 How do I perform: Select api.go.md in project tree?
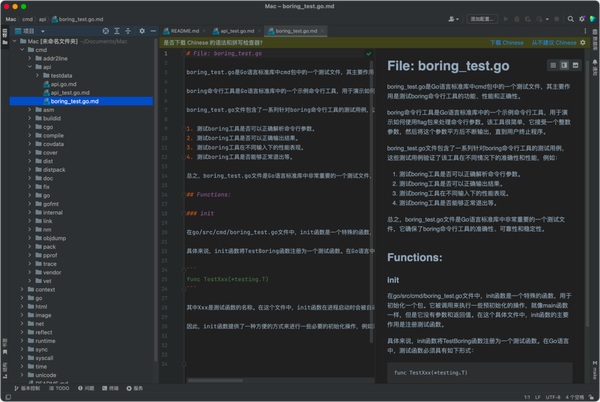[x=64, y=84]
